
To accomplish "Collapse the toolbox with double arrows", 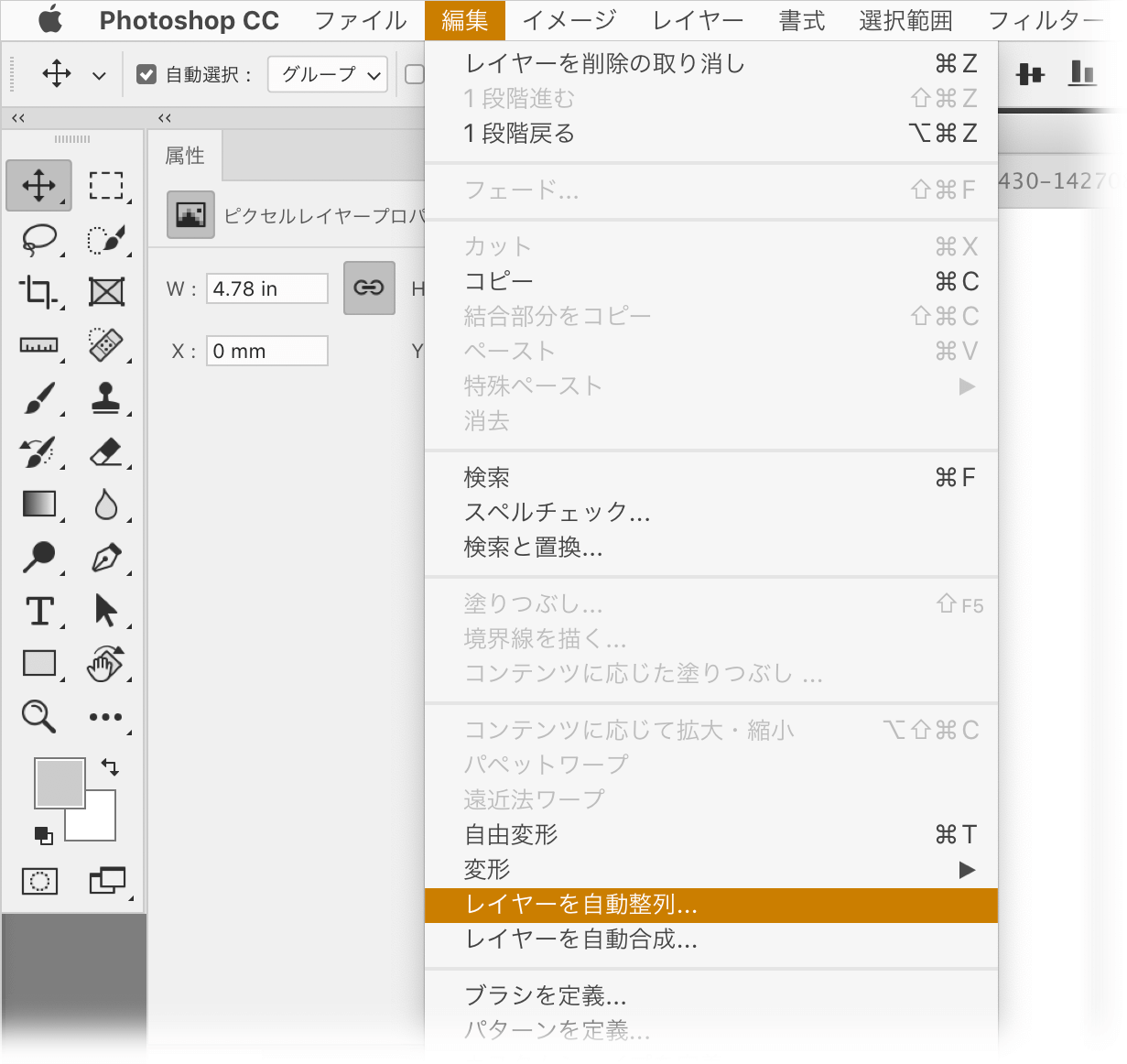I will pyautogui.click(x=18, y=118).
